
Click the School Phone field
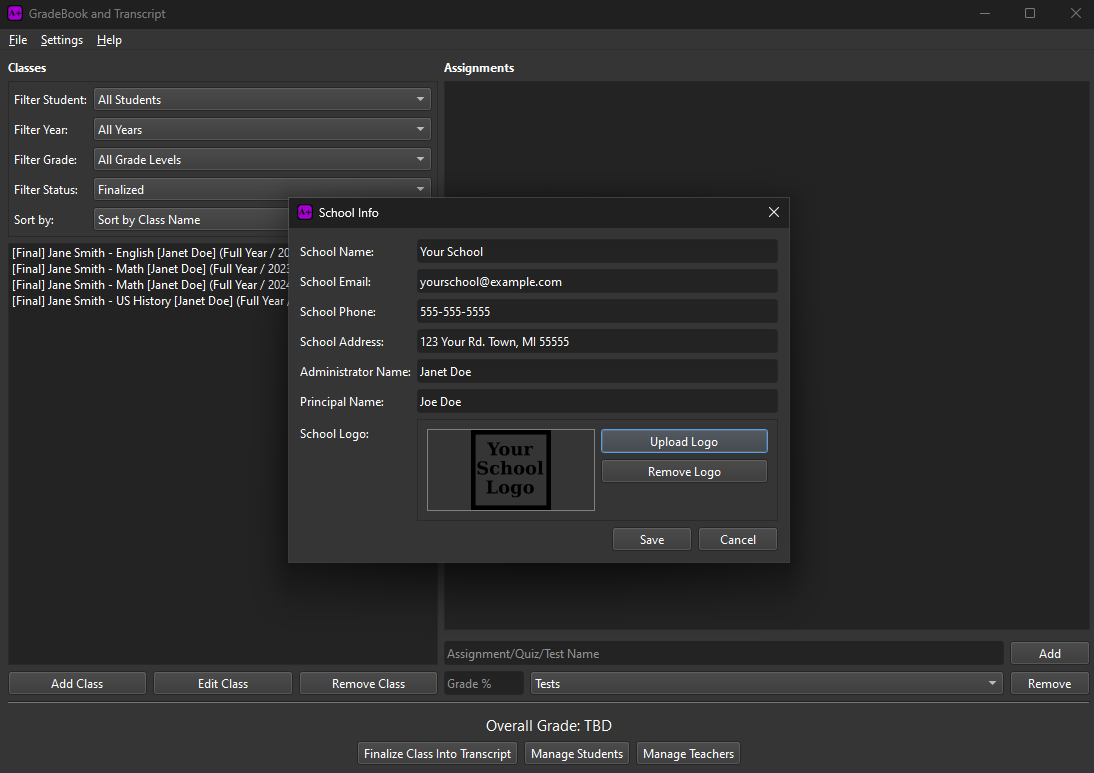[597, 312]
